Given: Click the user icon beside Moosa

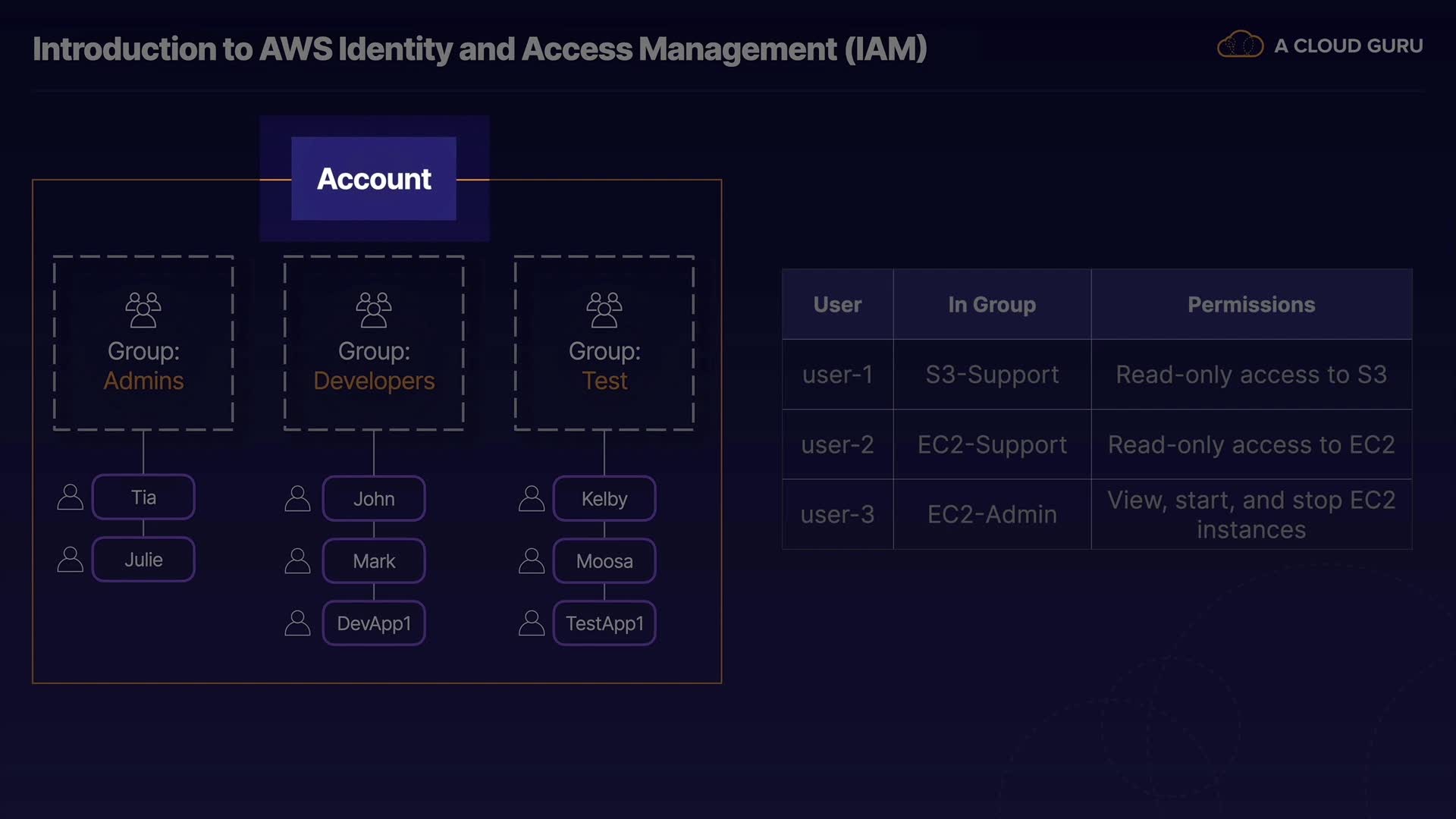Looking at the screenshot, I should 532,561.
